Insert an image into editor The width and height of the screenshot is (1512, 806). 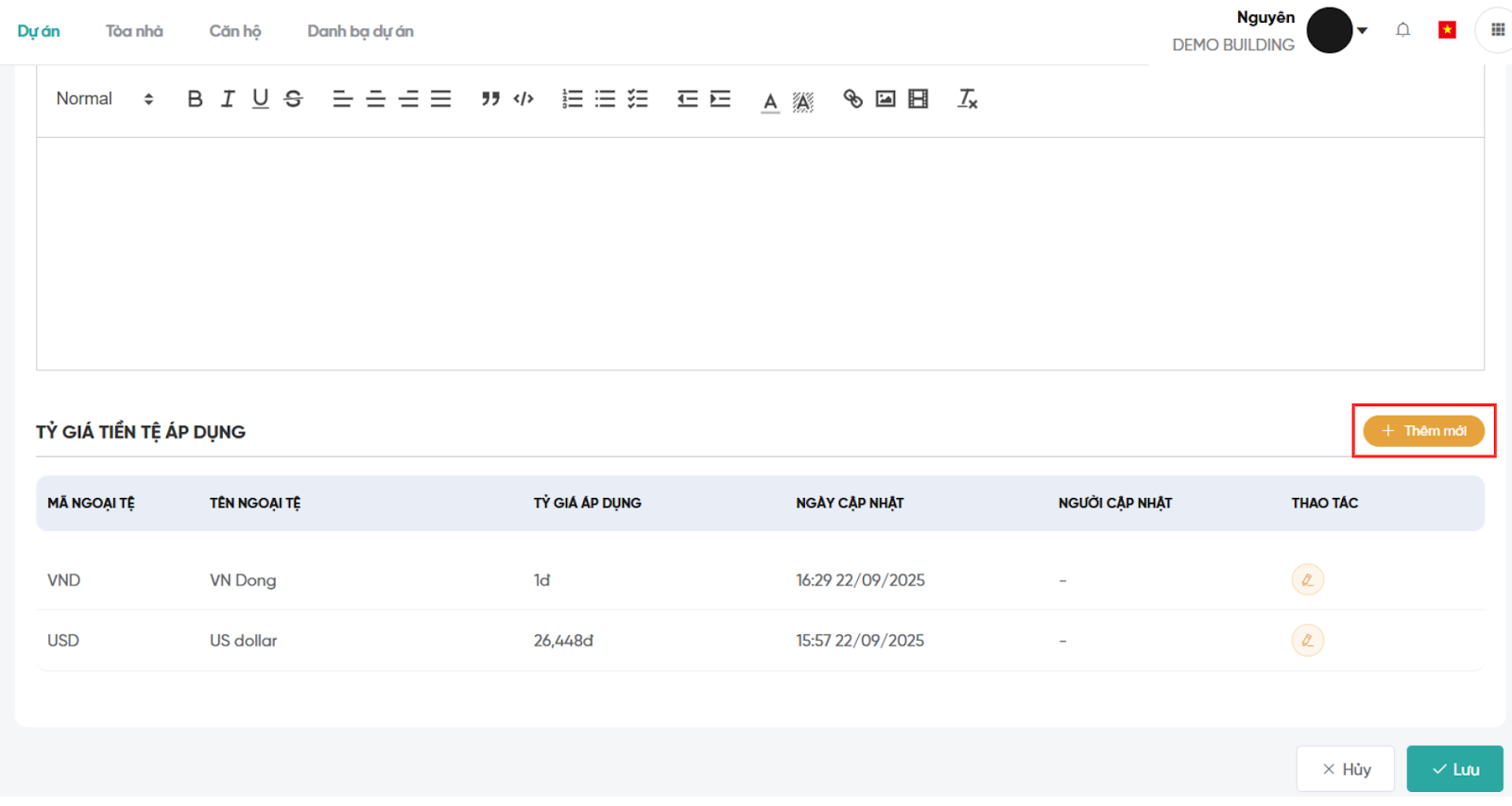[885, 99]
